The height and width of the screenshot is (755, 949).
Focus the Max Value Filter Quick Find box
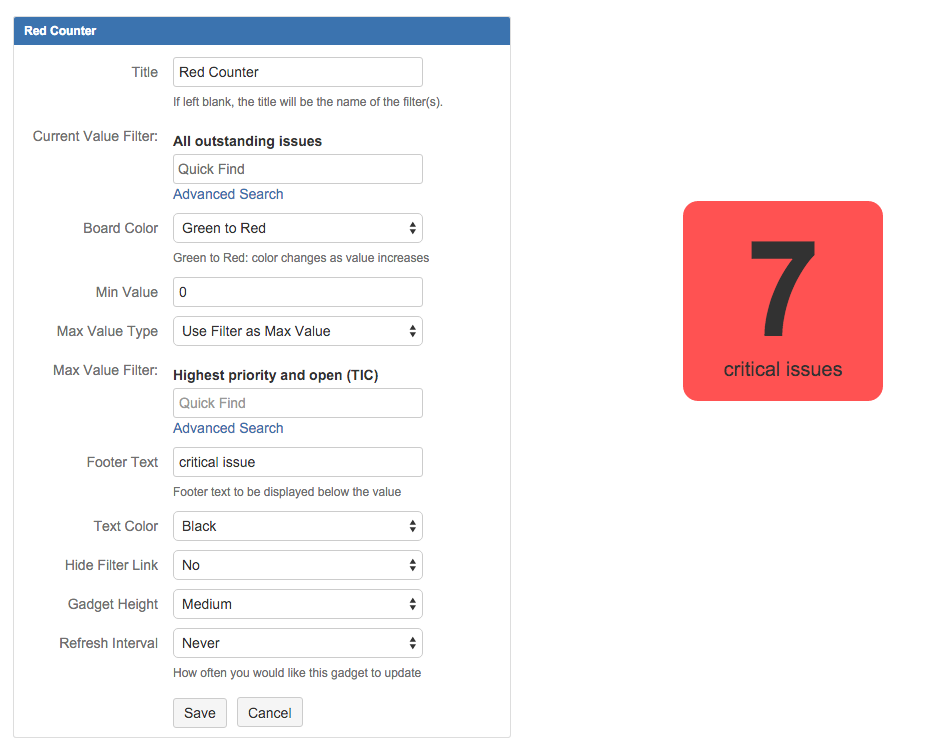(297, 403)
